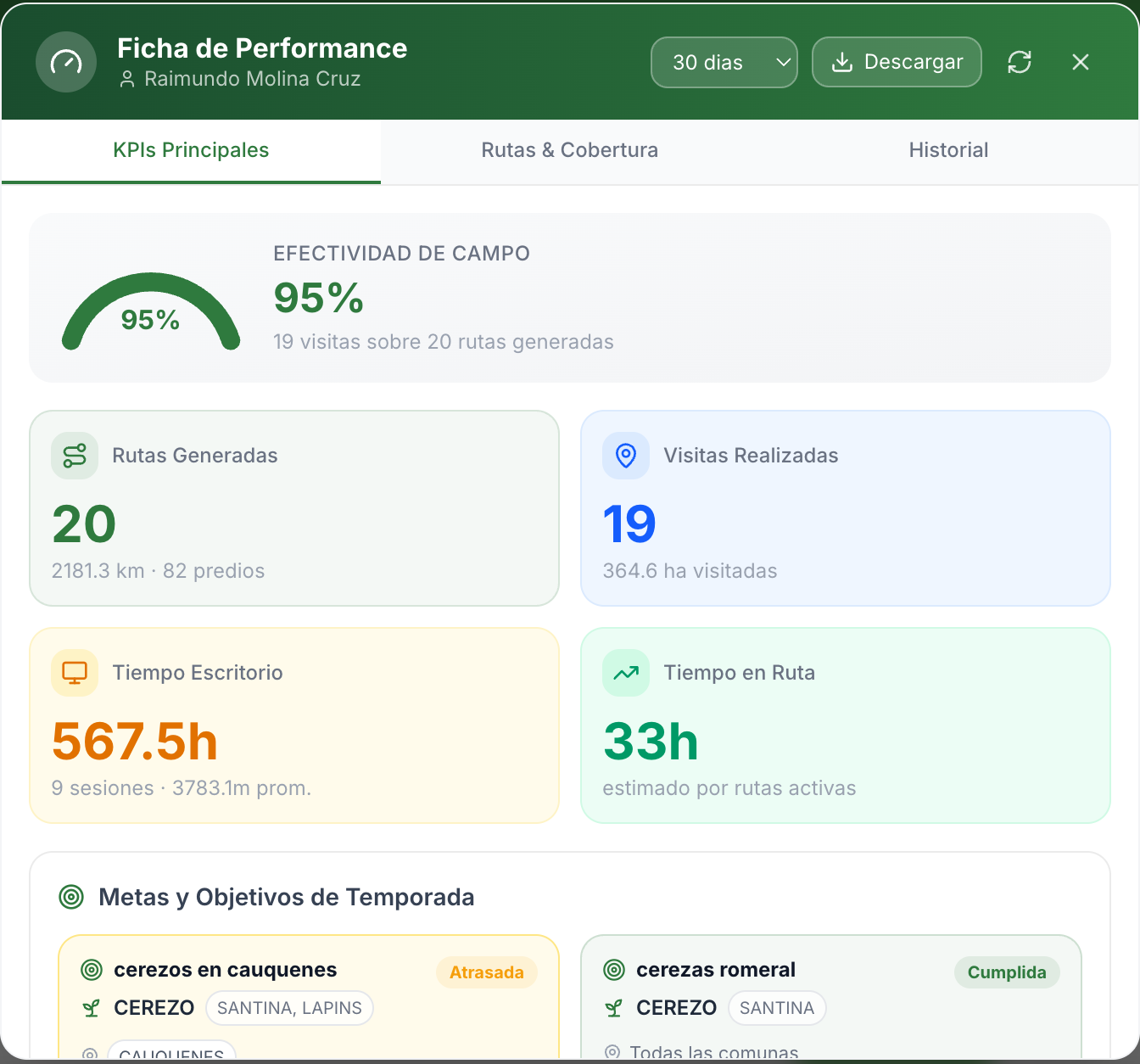Click the Raimundo Molina Cruz name

click(253, 79)
